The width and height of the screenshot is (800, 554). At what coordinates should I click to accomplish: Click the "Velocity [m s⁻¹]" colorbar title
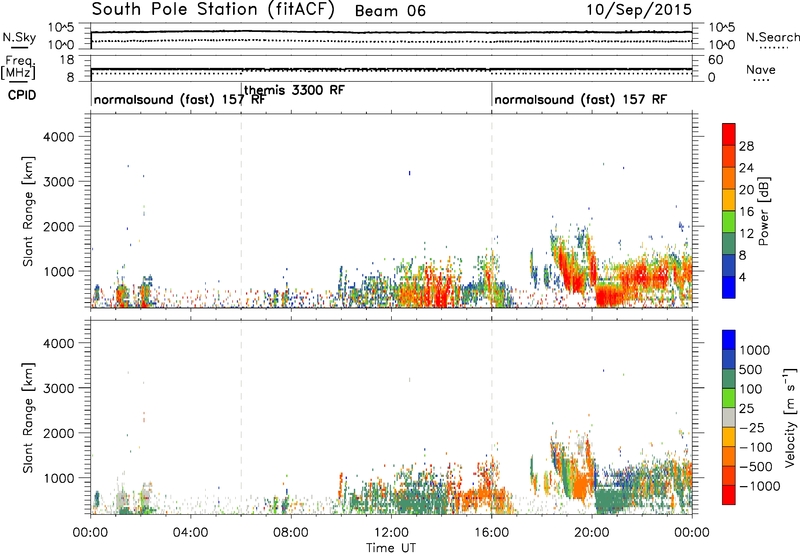[x=790, y=417]
